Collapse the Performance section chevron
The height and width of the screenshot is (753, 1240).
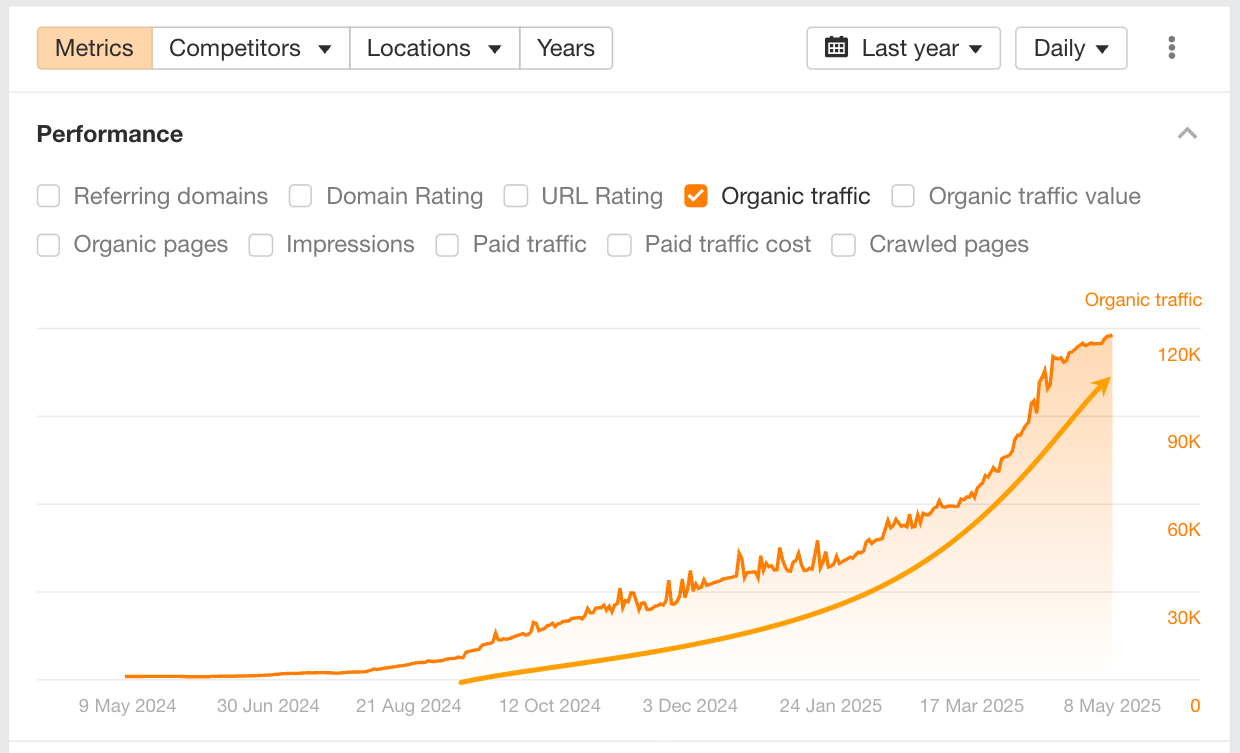point(1187,134)
